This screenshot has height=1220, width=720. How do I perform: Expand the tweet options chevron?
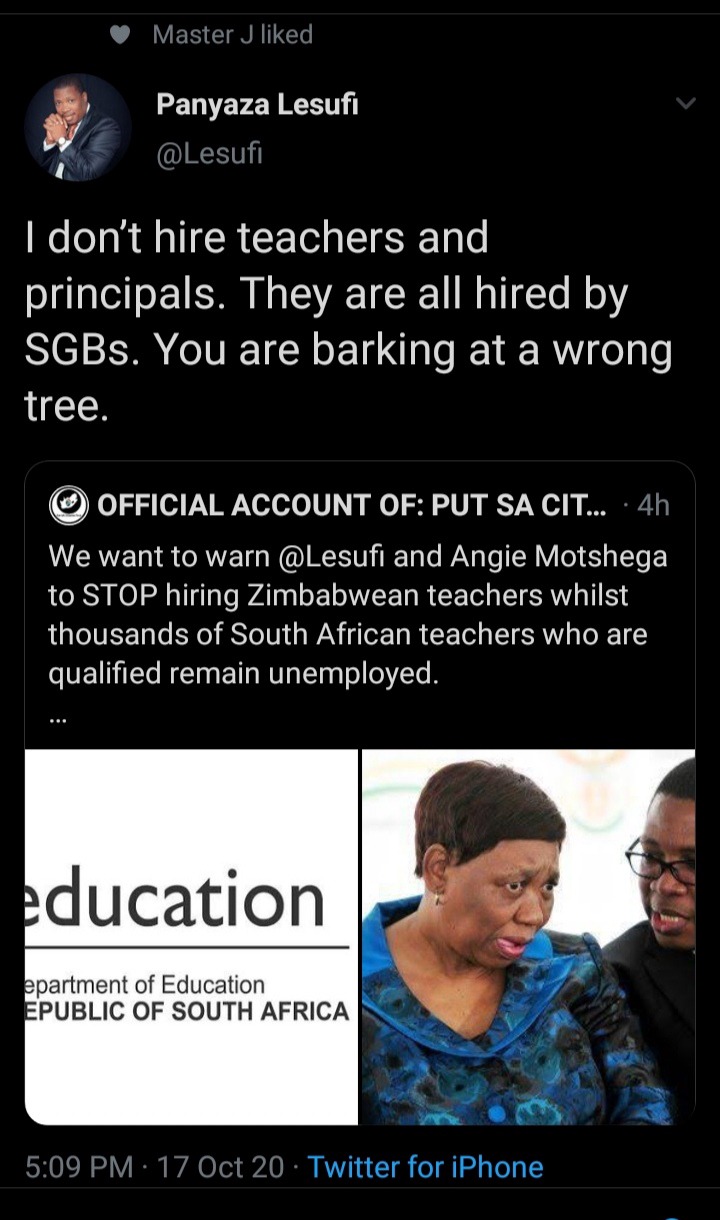(685, 104)
